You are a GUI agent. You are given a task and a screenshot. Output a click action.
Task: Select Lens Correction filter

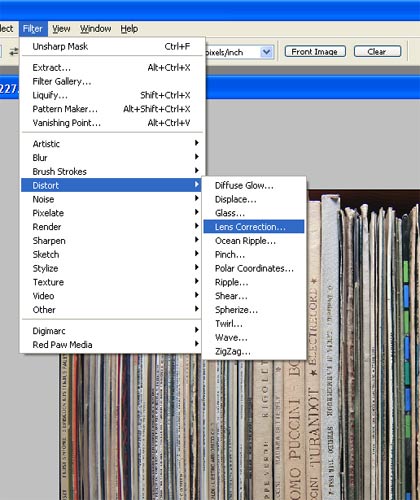point(254,227)
